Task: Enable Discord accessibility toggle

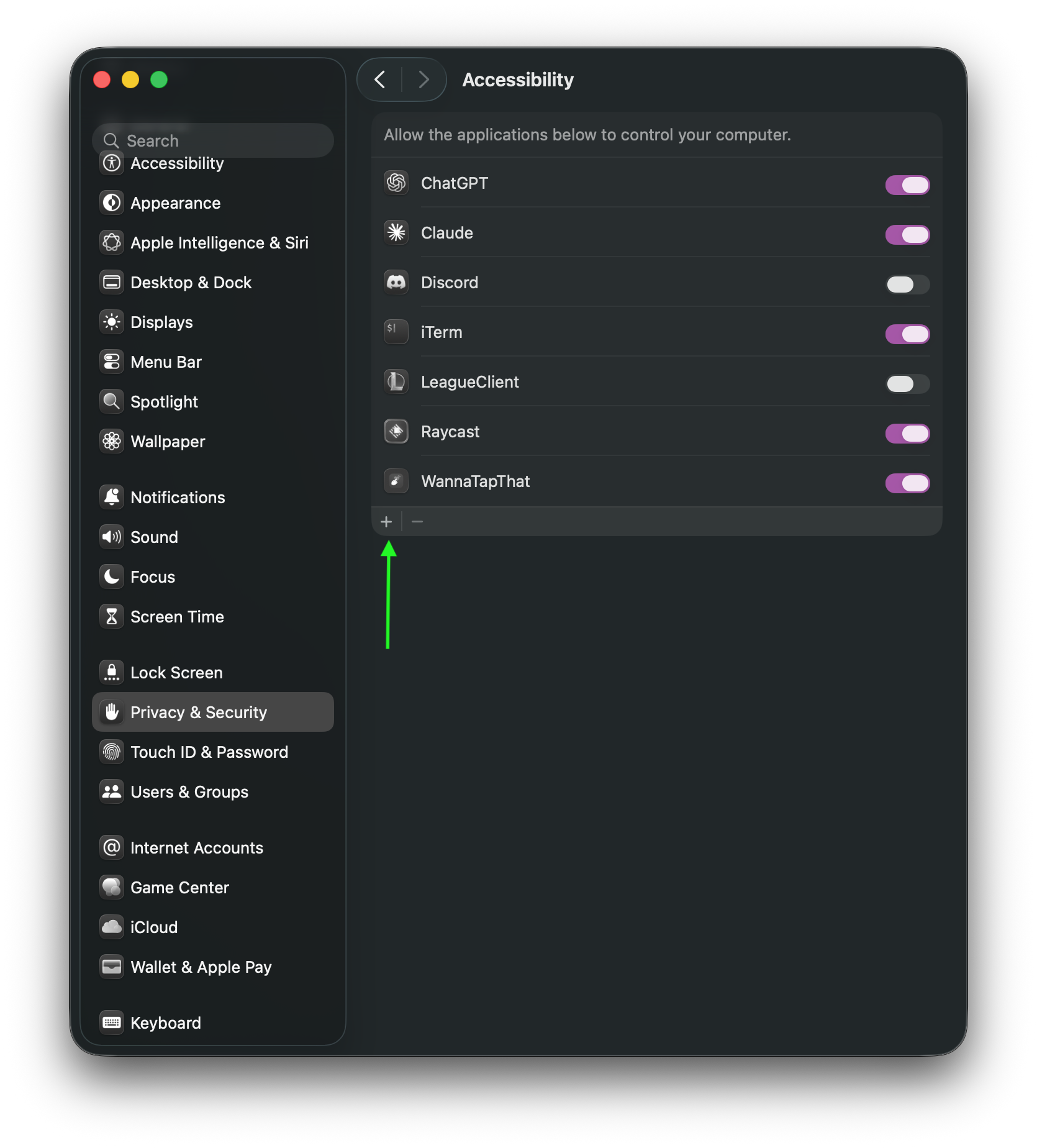Action: [x=907, y=284]
